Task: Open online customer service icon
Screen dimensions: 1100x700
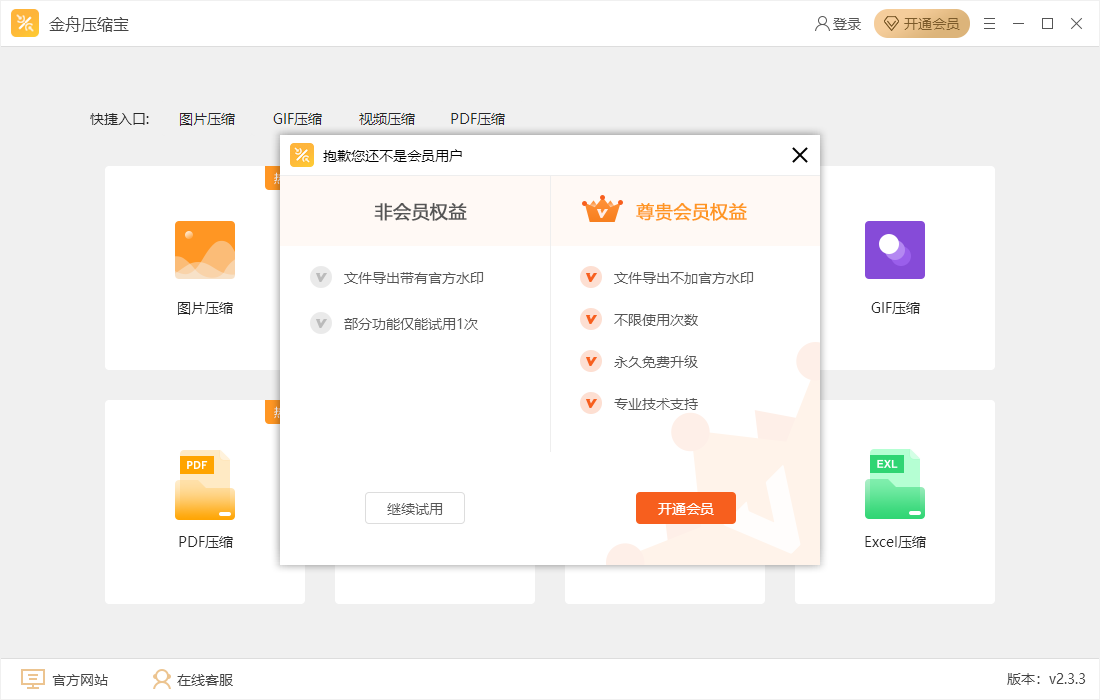Action: 161,680
